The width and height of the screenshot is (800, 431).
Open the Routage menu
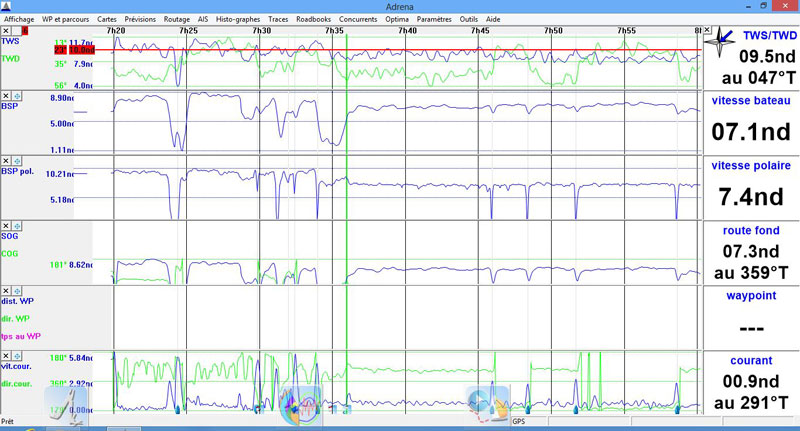[177, 19]
